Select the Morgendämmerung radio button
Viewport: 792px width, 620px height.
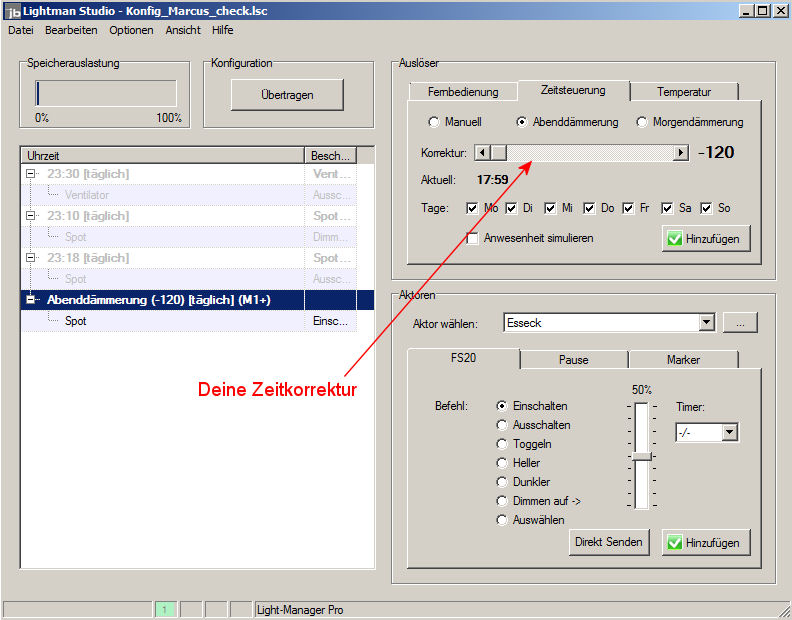pyautogui.click(x=642, y=122)
